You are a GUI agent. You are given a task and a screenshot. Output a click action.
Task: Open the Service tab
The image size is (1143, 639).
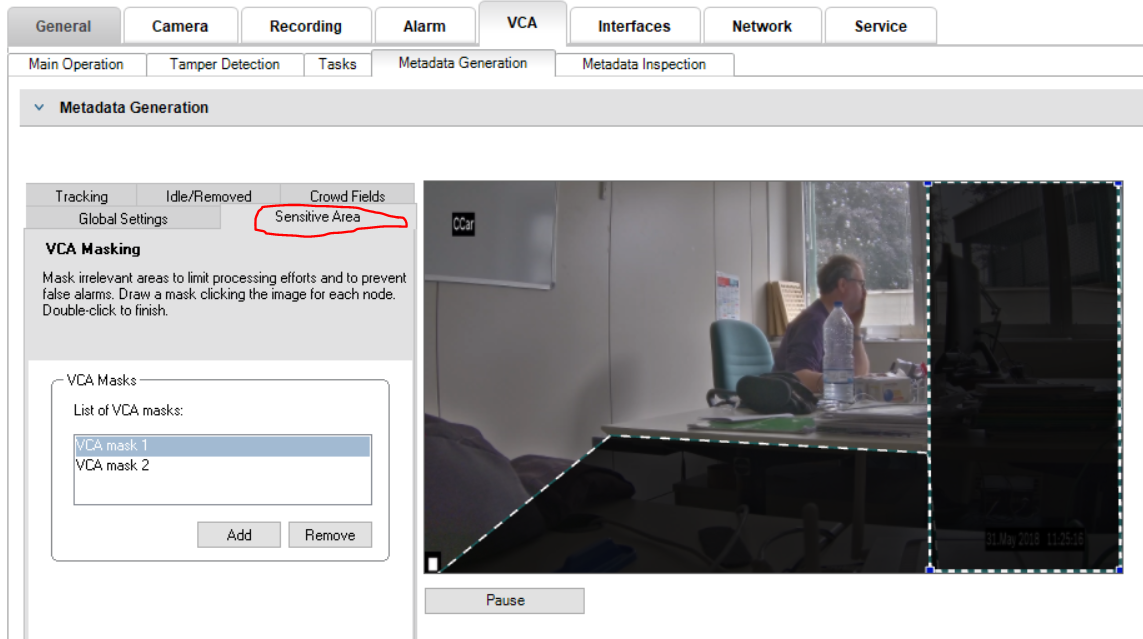click(x=880, y=26)
